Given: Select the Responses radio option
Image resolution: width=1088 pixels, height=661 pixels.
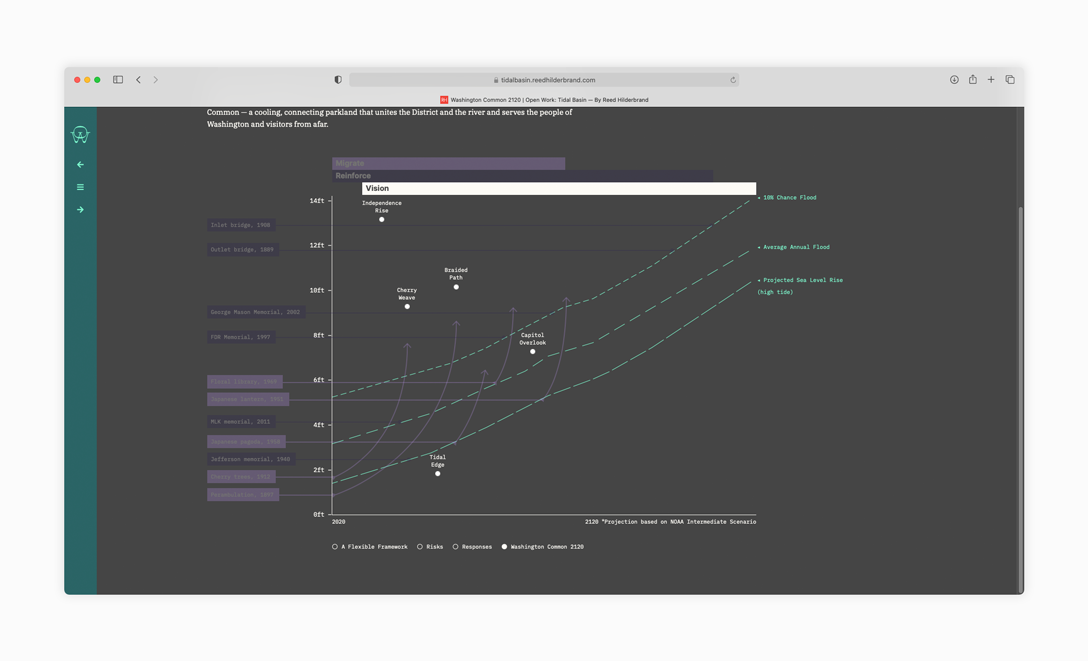Looking at the screenshot, I should tap(455, 547).
